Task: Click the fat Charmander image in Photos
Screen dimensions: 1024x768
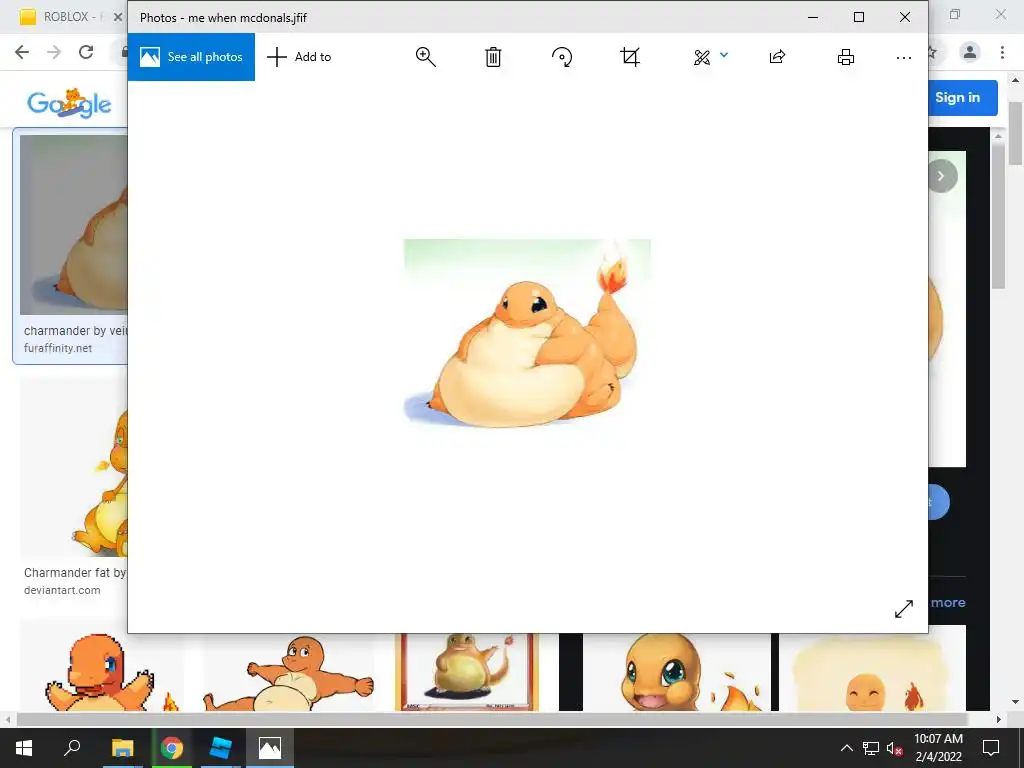Action: [527, 334]
